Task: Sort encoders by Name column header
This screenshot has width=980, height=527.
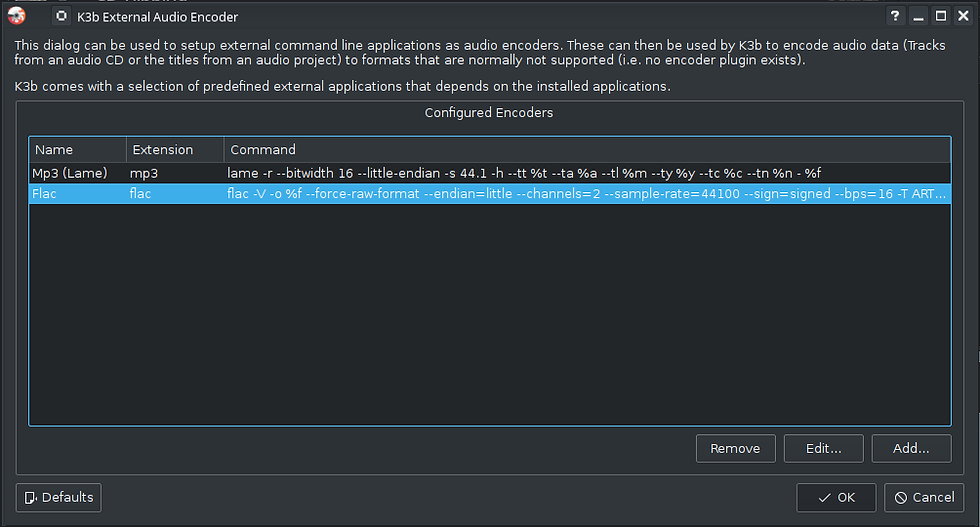Action: tap(78, 149)
